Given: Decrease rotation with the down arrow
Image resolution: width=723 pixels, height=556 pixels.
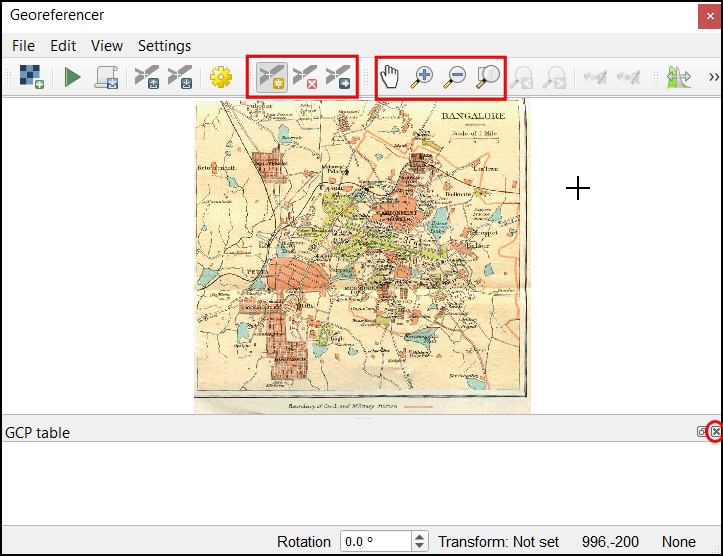Looking at the screenshot, I should coord(419,546).
